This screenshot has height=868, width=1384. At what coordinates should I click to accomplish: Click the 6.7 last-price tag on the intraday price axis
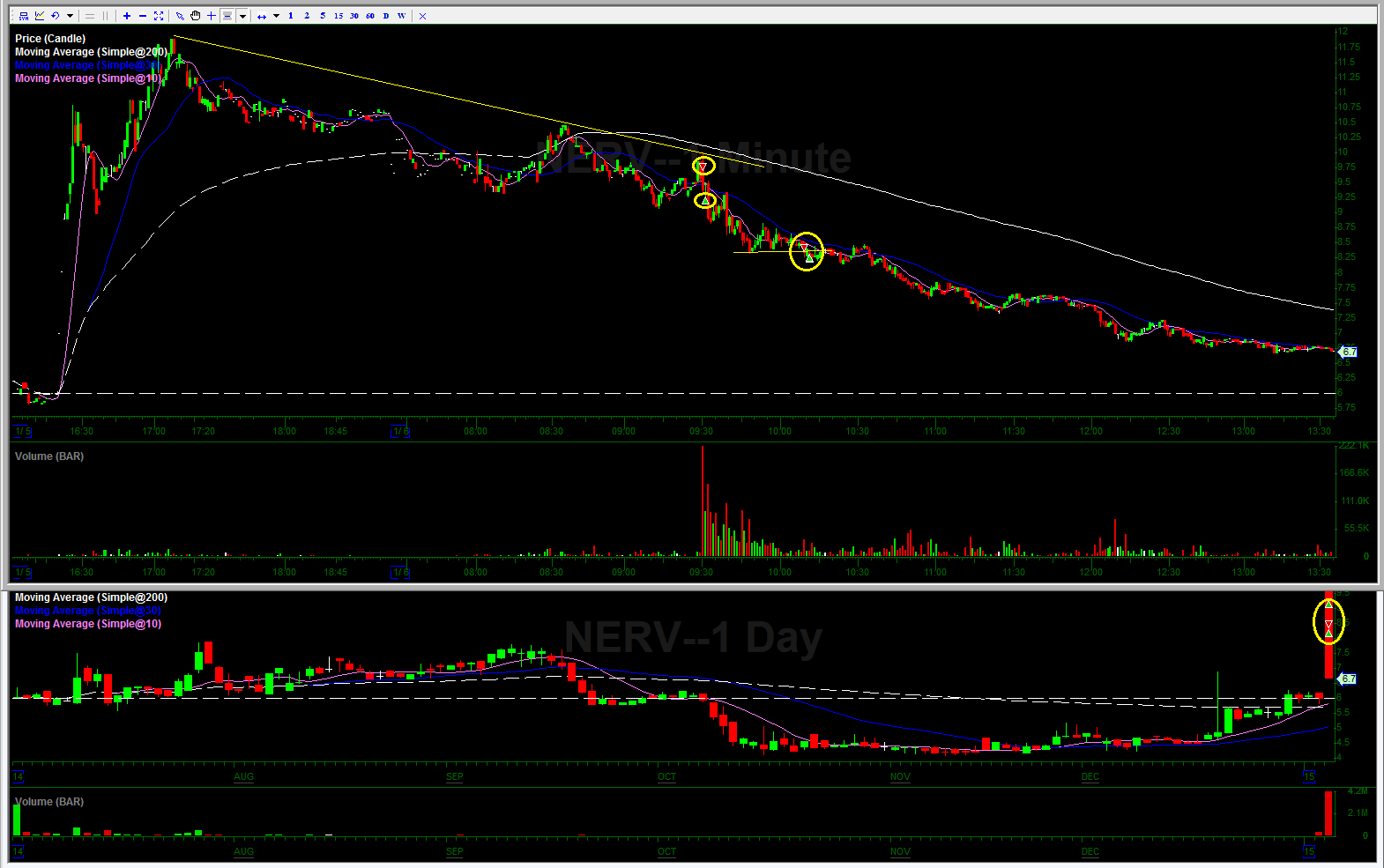point(1349,352)
